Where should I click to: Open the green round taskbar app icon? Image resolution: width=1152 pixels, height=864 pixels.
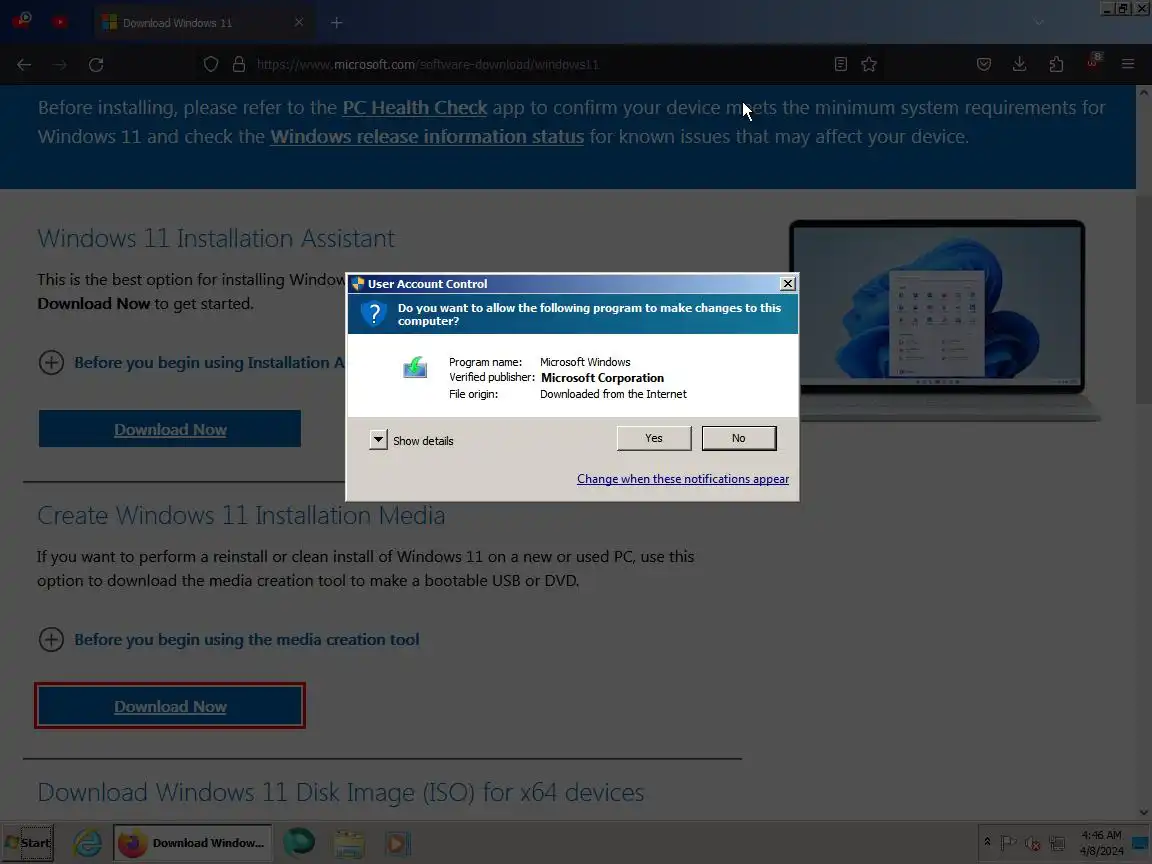[x=299, y=843]
